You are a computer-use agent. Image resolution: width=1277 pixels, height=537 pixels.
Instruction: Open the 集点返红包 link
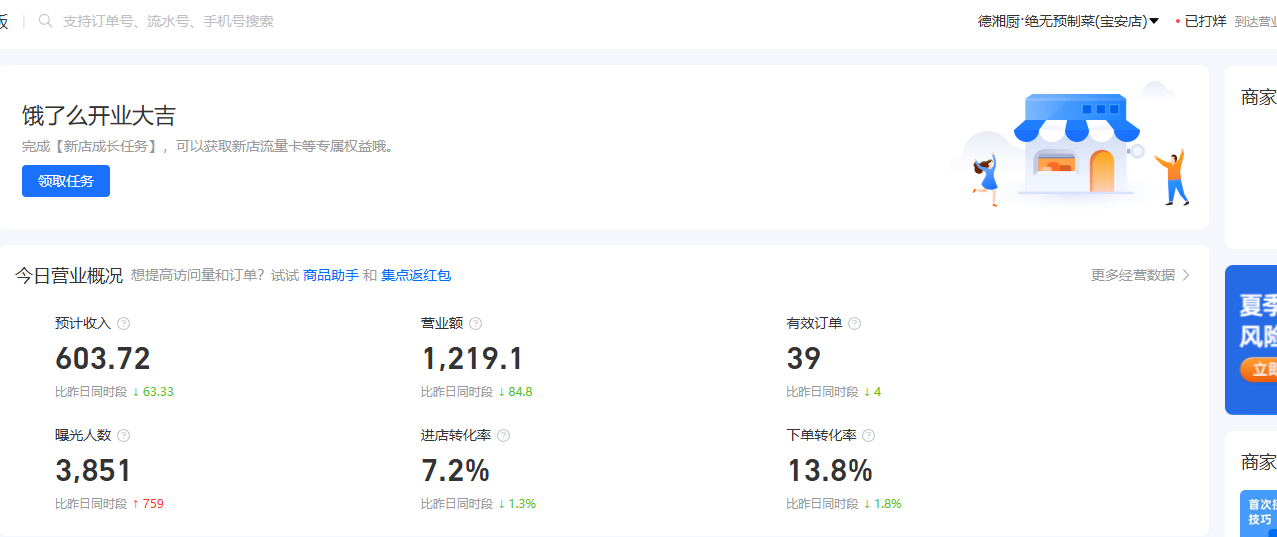tap(416, 275)
